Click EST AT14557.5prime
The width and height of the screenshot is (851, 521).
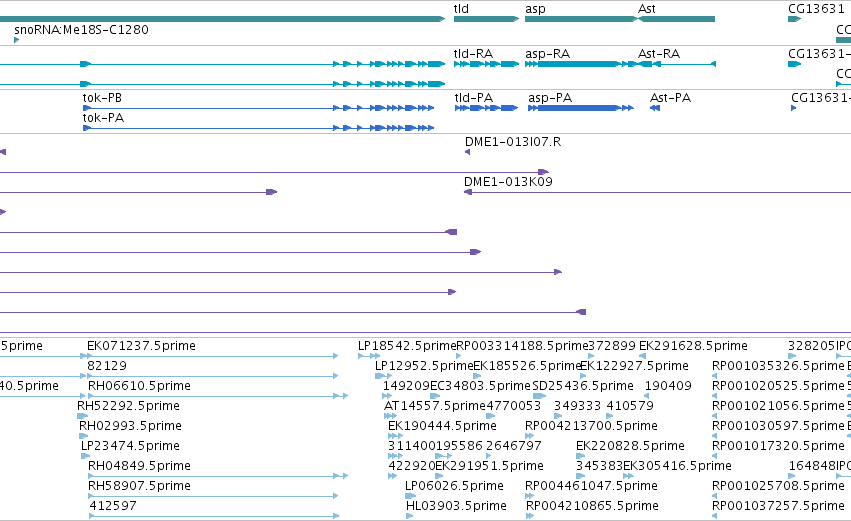(435, 406)
